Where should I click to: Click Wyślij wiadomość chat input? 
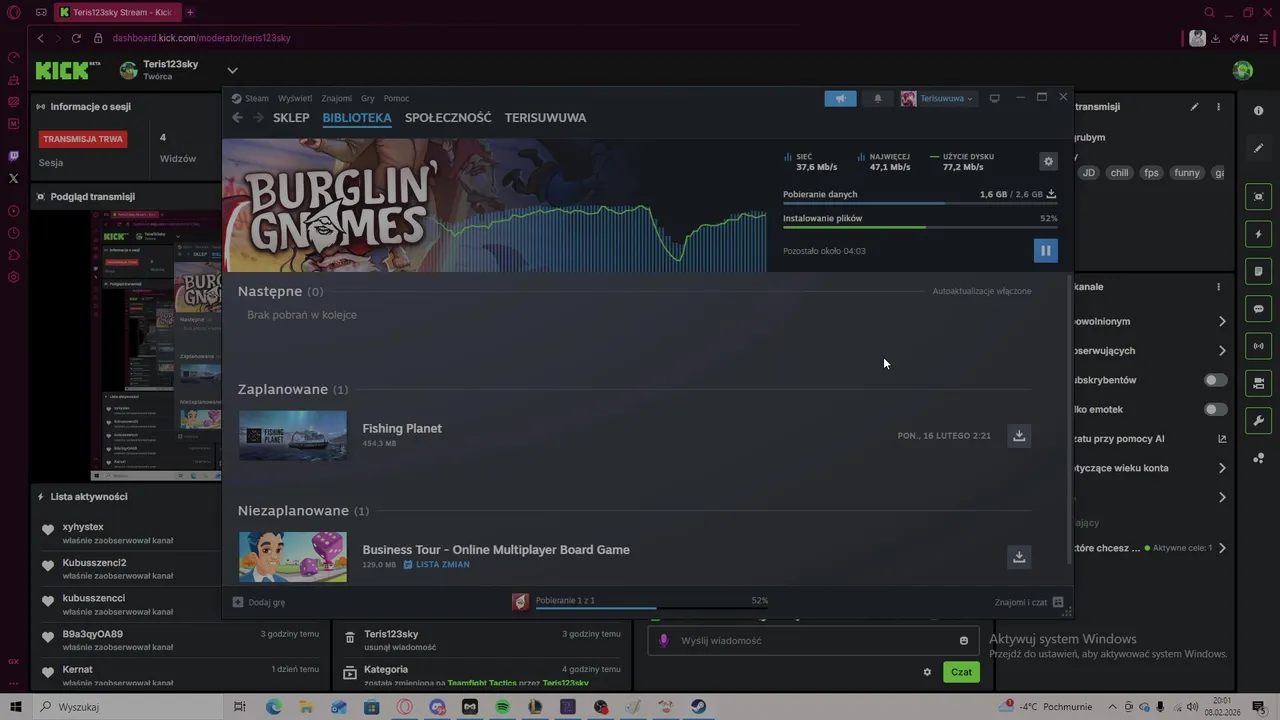point(814,640)
